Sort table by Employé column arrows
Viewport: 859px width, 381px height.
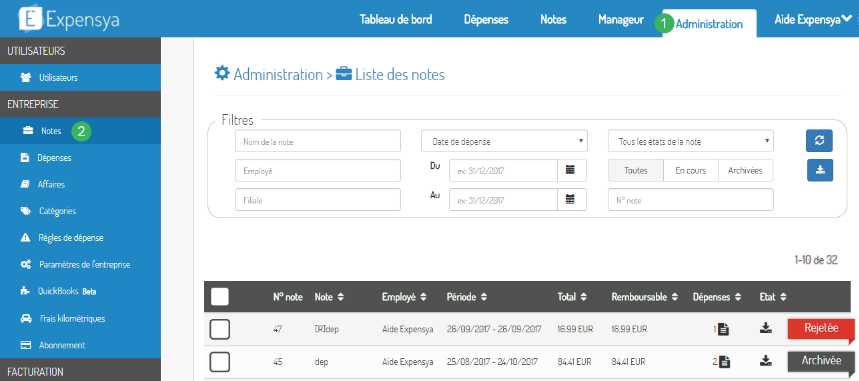click(423, 297)
